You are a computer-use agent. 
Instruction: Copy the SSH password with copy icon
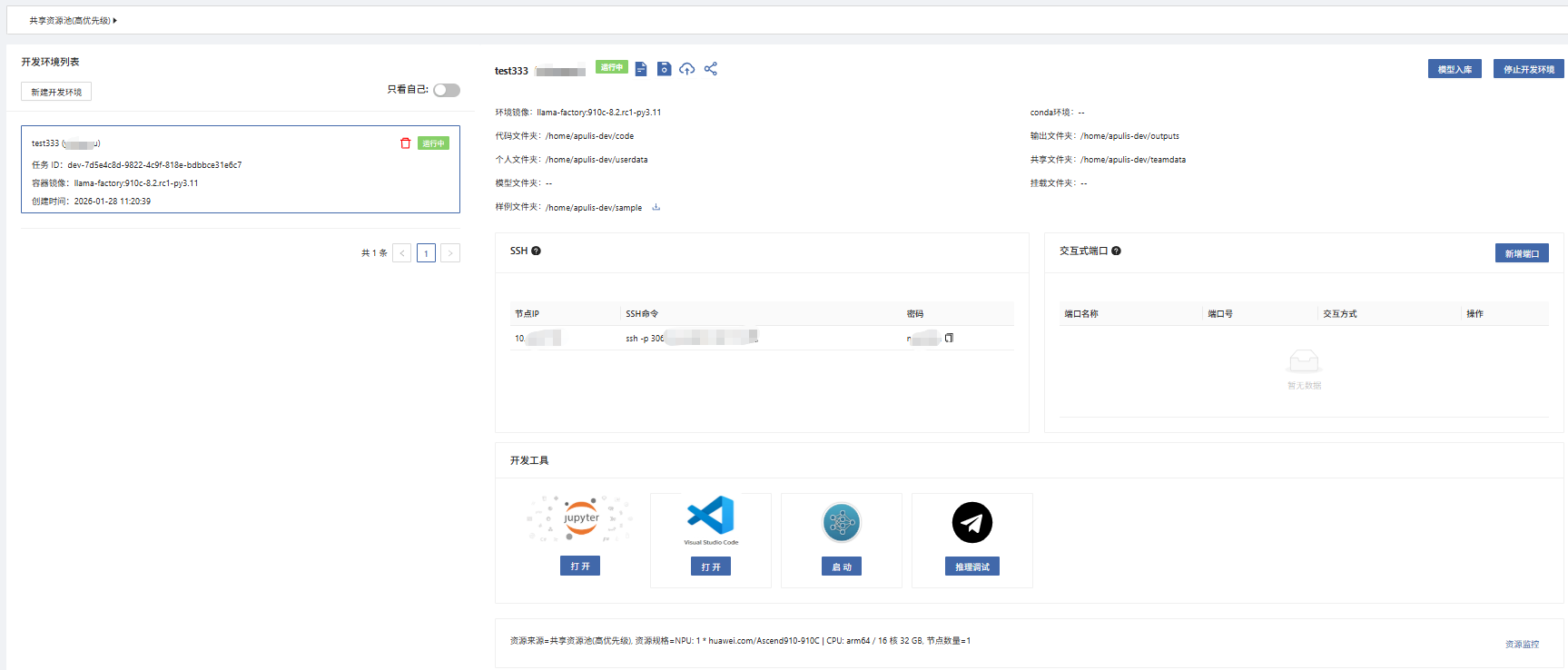click(949, 338)
